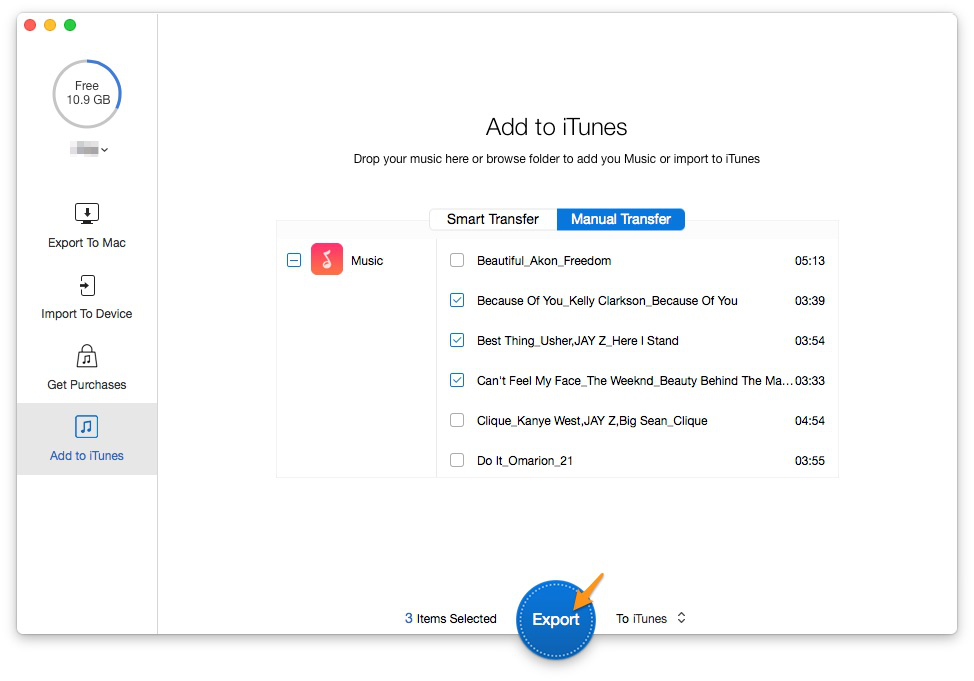Open the device name dropdown chevron
Image resolution: width=974 pixels, height=681 pixels.
coord(104,150)
